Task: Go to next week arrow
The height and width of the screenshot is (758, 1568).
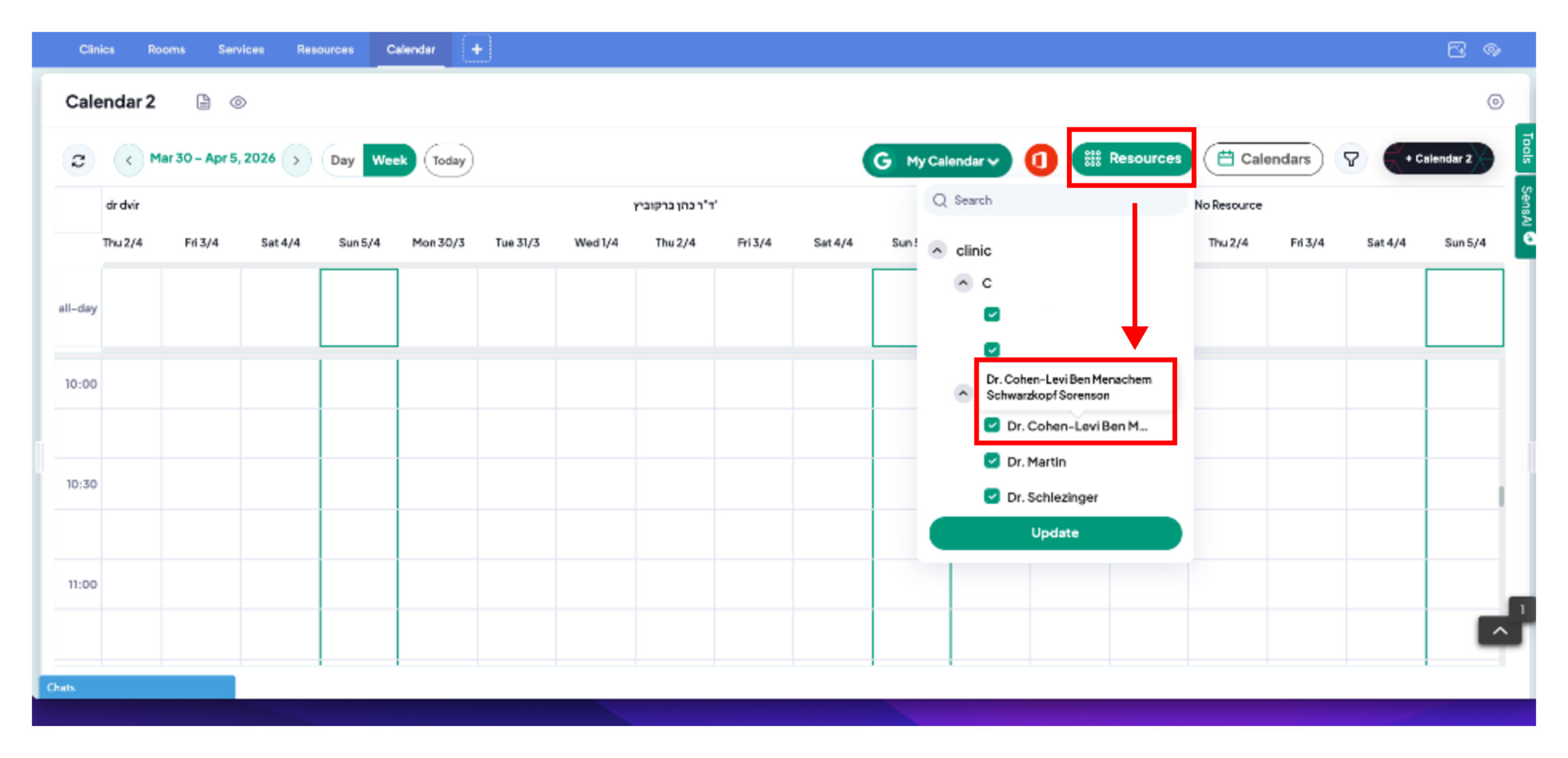Action: point(296,160)
